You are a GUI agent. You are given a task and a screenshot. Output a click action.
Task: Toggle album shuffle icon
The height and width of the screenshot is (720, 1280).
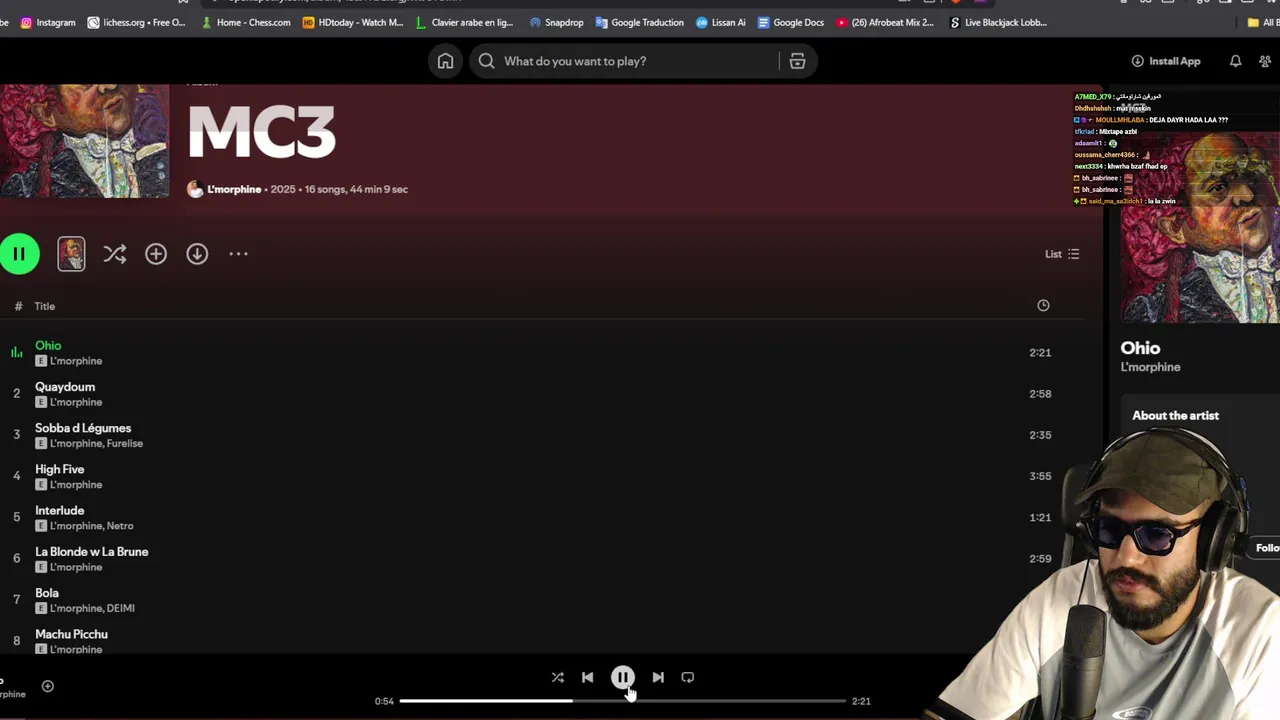point(115,254)
